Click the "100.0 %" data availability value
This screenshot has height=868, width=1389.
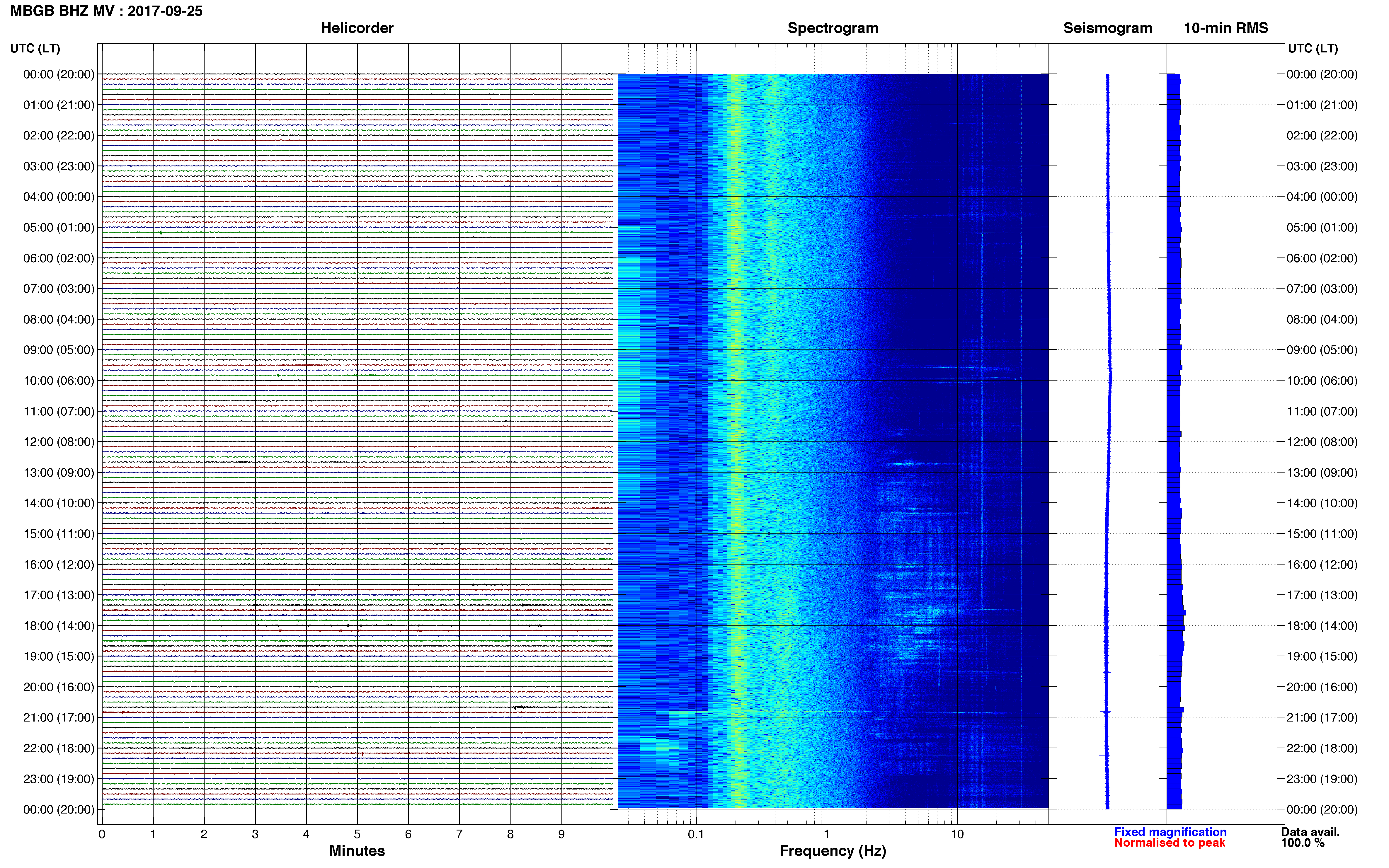[x=1302, y=843]
